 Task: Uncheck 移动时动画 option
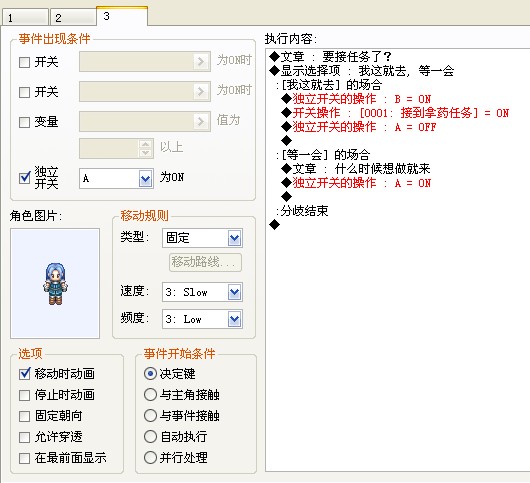24,374
